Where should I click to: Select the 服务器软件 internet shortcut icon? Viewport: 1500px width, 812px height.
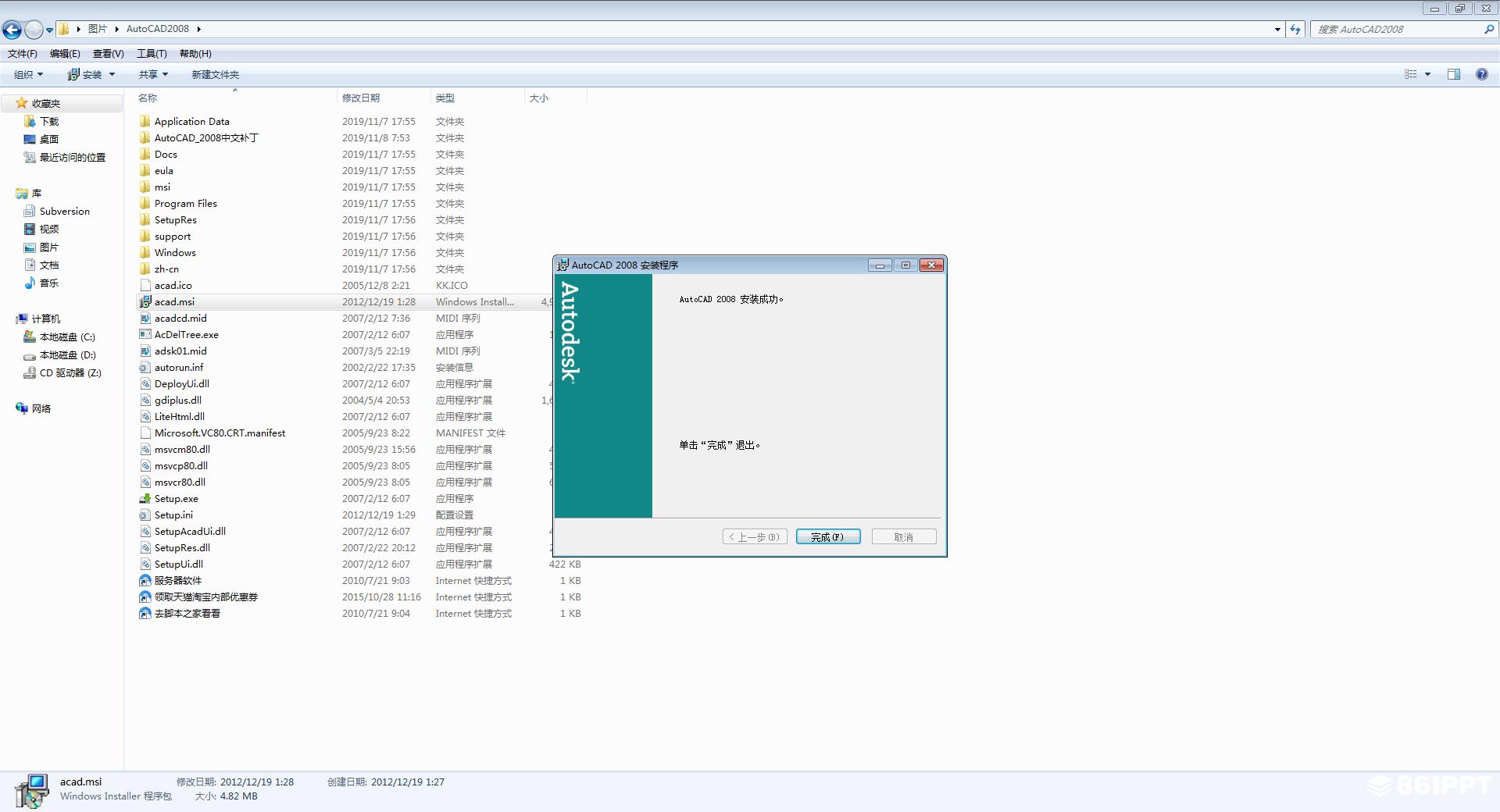[145, 580]
